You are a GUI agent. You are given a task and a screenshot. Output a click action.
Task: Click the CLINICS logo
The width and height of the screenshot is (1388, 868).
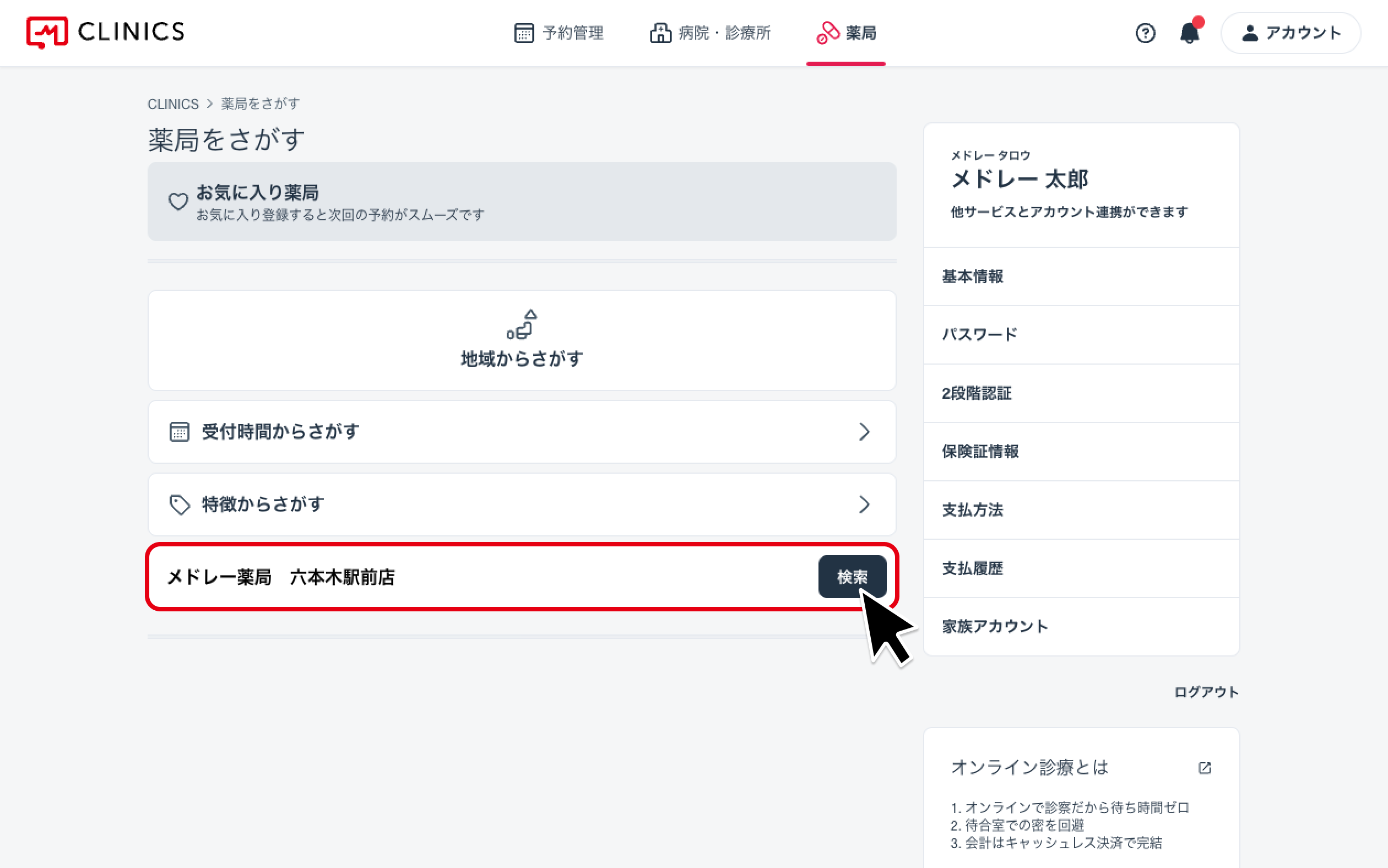coord(105,32)
